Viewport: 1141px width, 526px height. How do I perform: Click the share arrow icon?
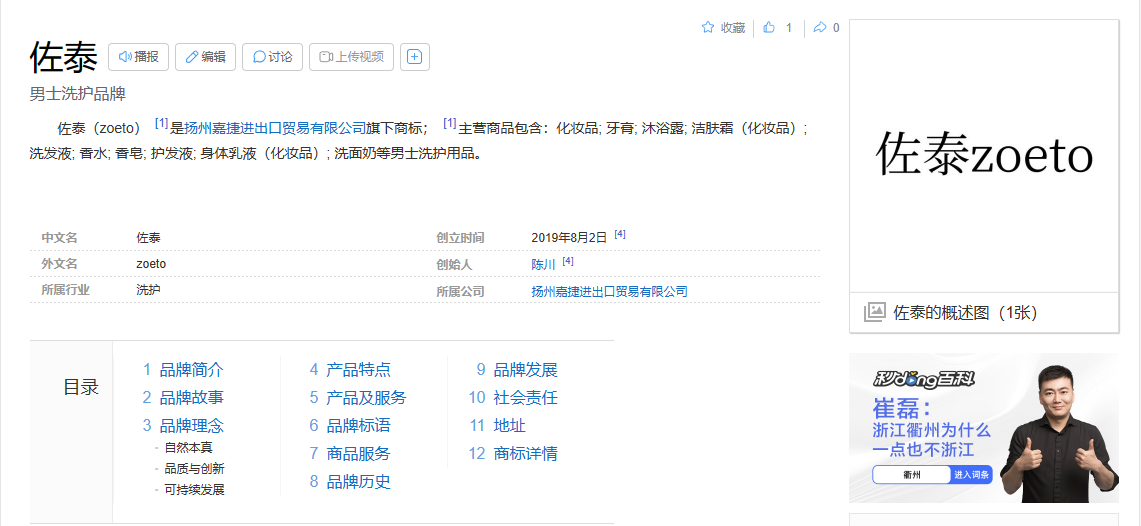pos(819,28)
